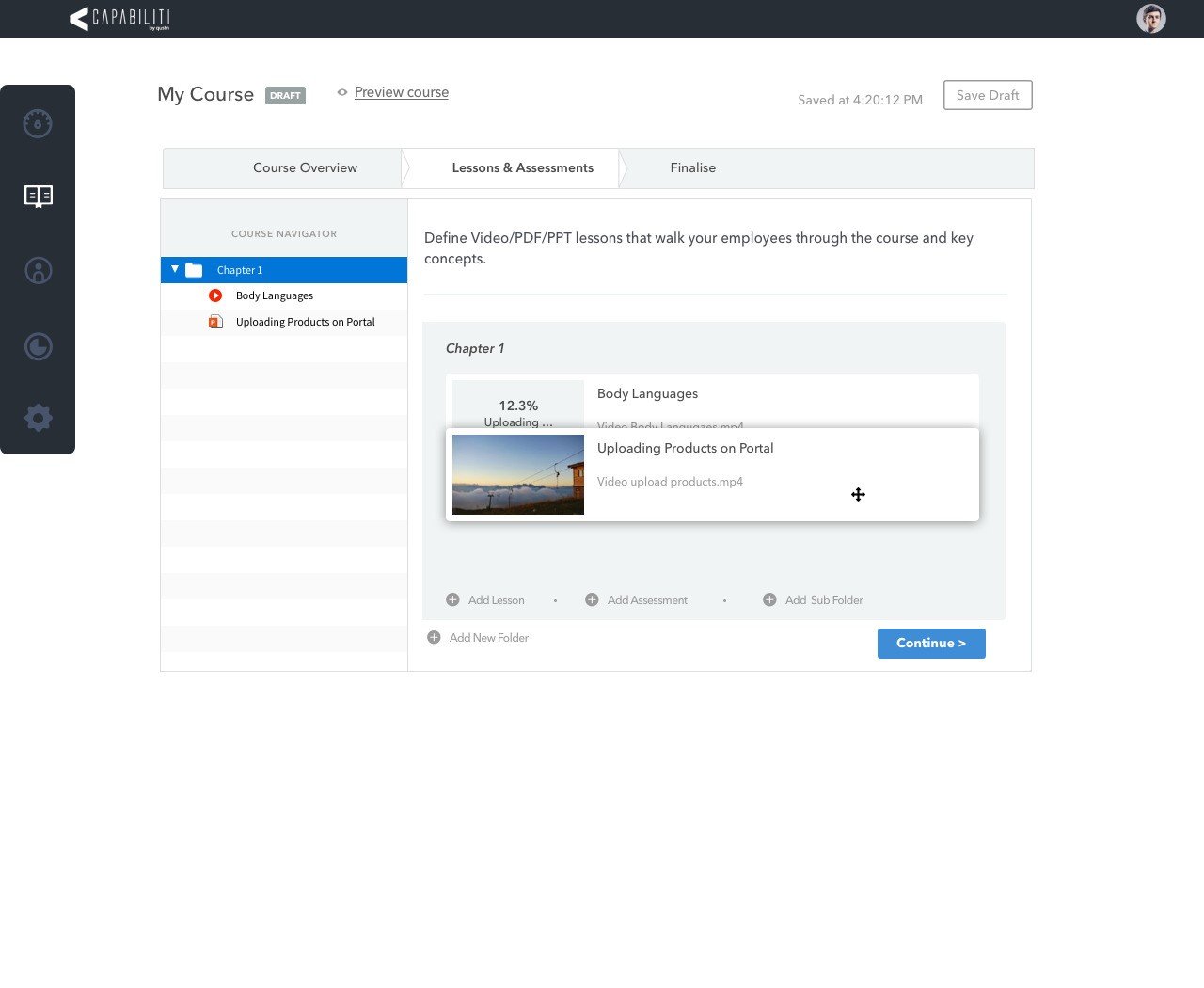1204x988 pixels.
Task: Click the My Course title
Action: 205,94
